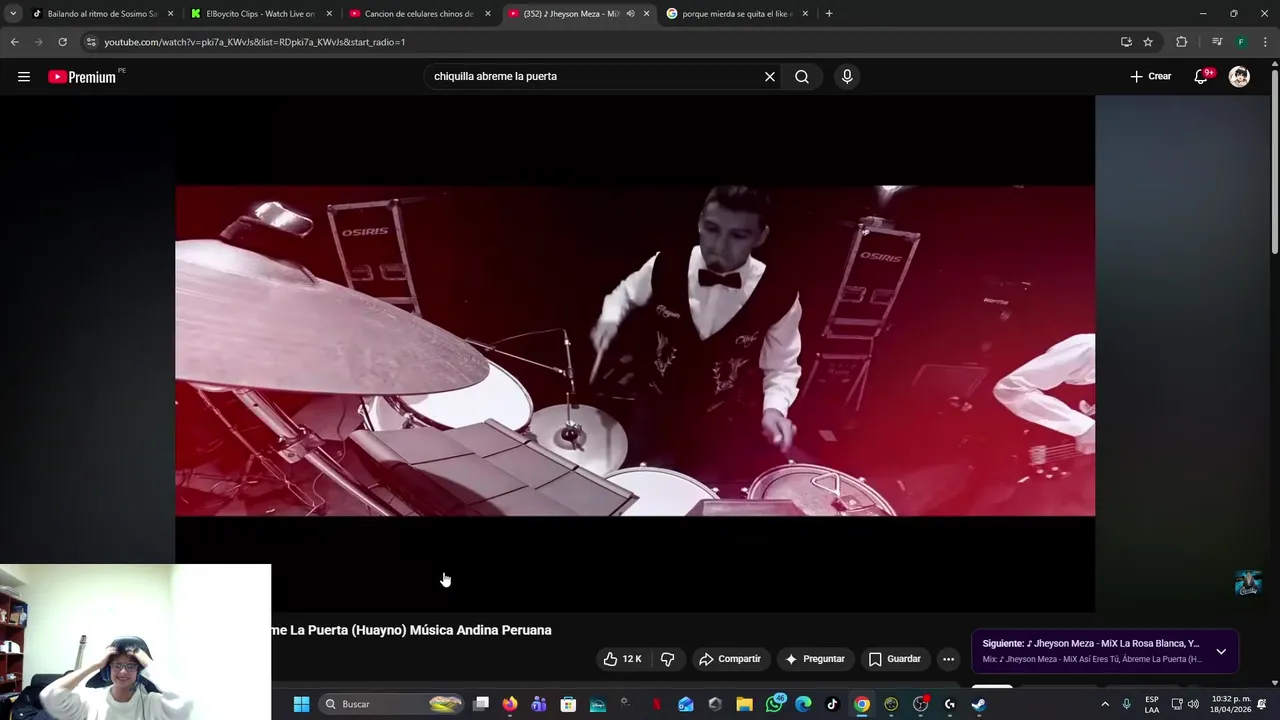Click the Compartir share button
The image size is (1280, 720).
(x=730, y=659)
